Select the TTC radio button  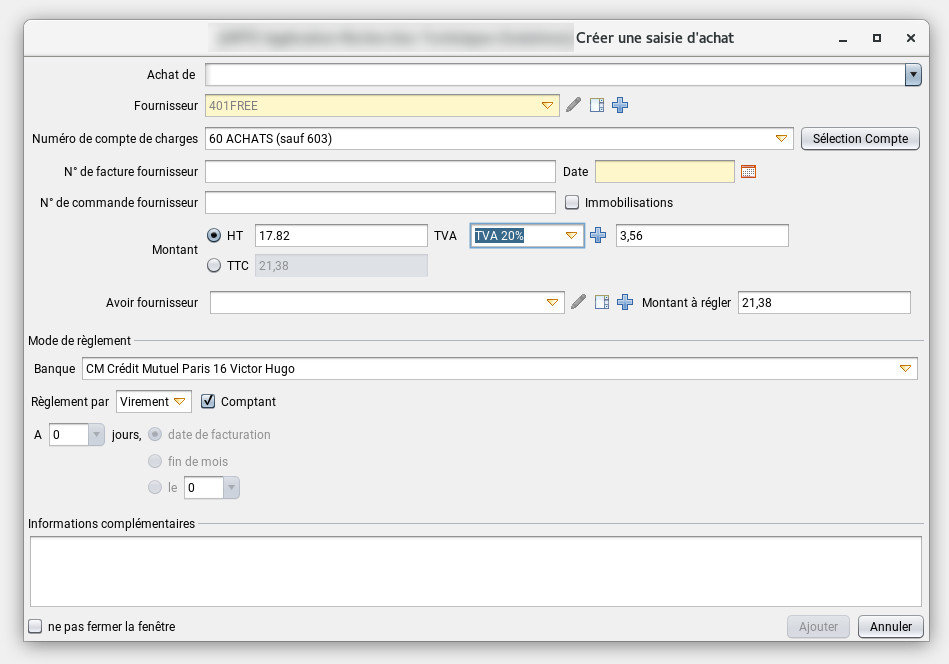click(x=214, y=266)
